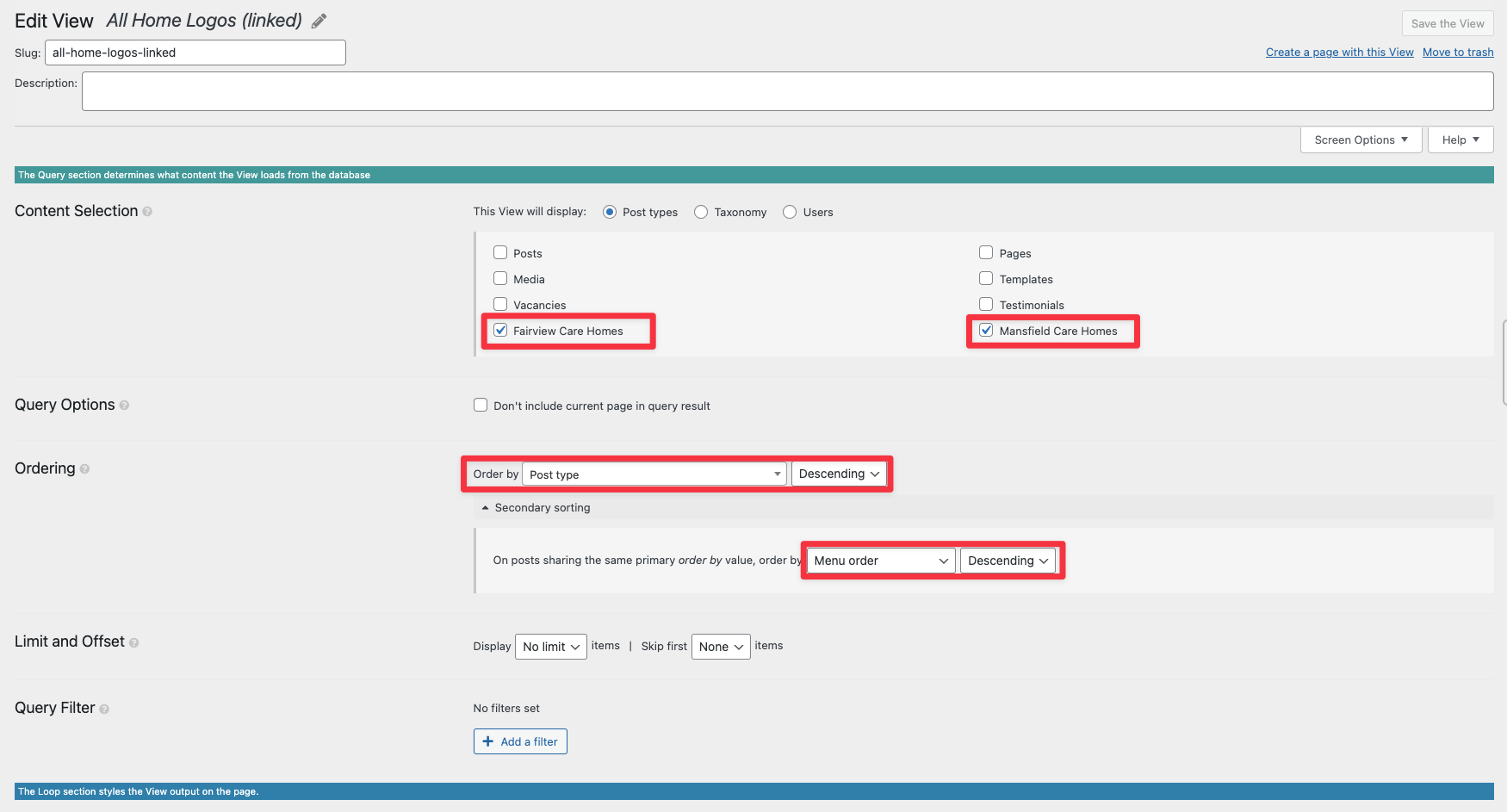Viewport: 1507px width, 812px height.
Task: Open Query Options help icon
Action: point(124,406)
